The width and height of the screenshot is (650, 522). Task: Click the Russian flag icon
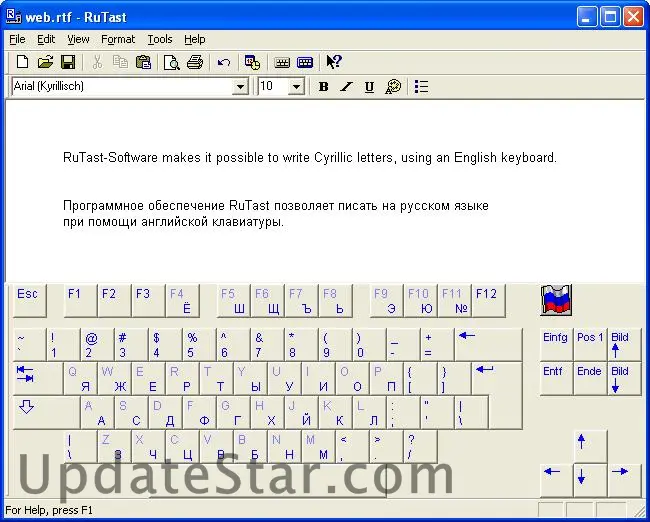tap(555, 298)
